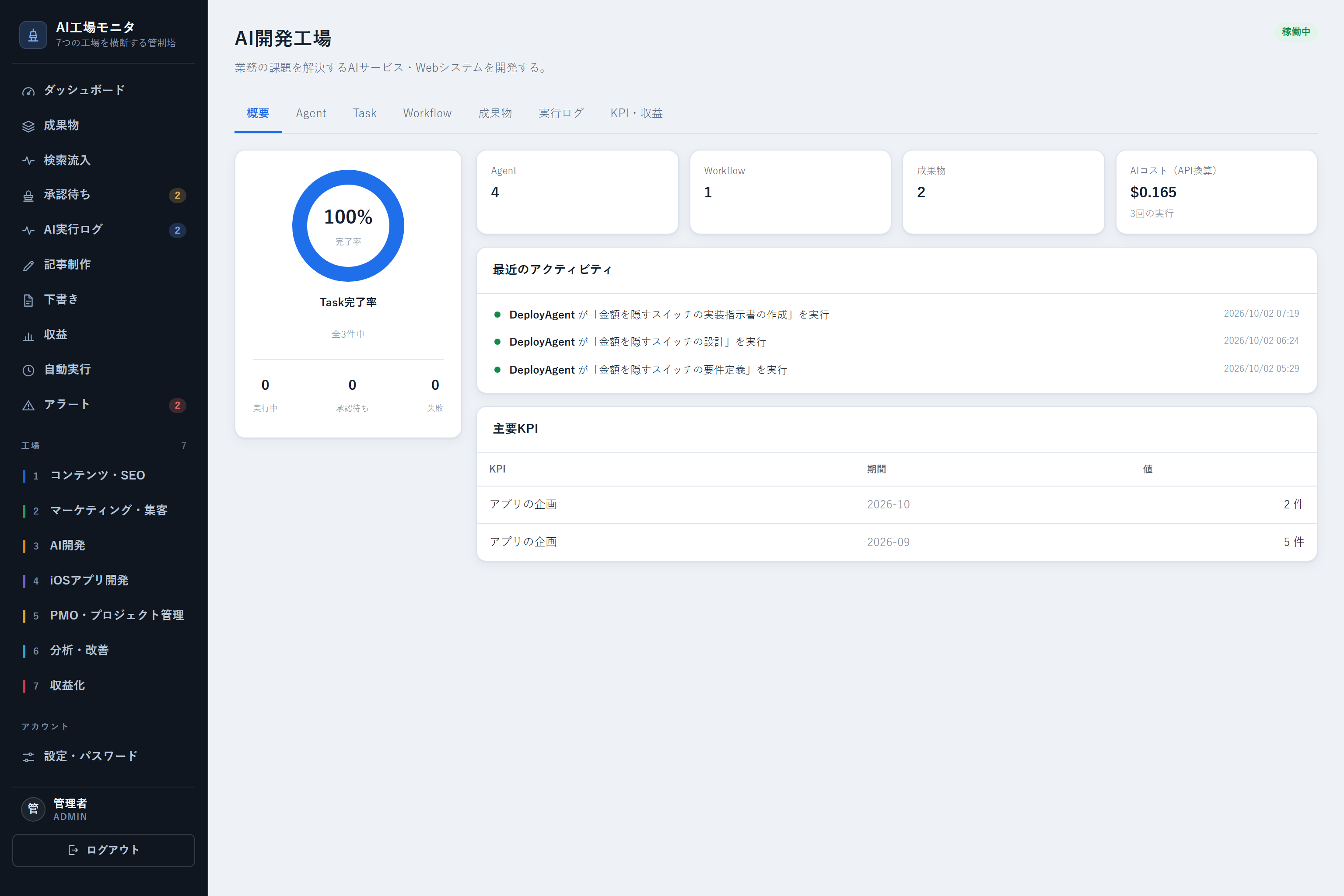This screenshot has height=896, width=1344.
Task: Click the logout arrow icon in ログアウト button
Action: [x=73, y=850]
